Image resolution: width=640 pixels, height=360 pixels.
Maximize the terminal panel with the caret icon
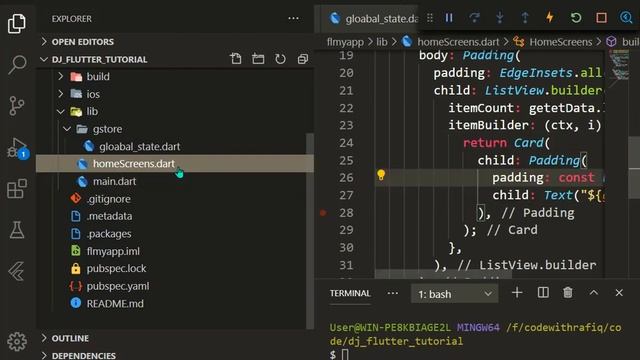(x=593, y=293)
